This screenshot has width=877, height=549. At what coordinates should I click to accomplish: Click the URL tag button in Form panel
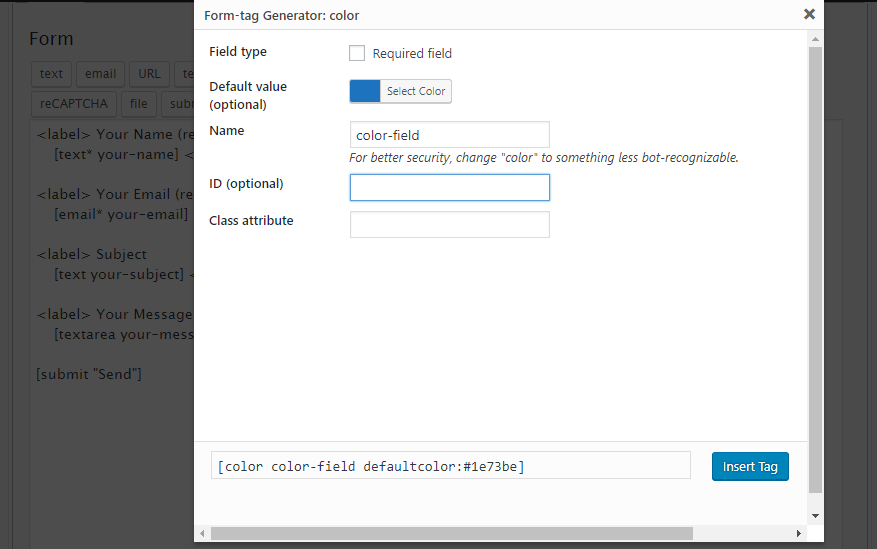(149, 74)
